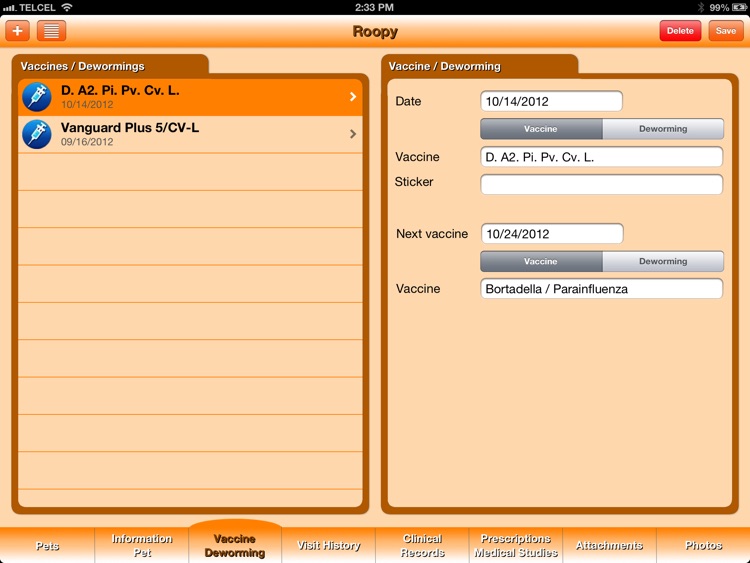Switch to the Attachments tab

[609, 545]
